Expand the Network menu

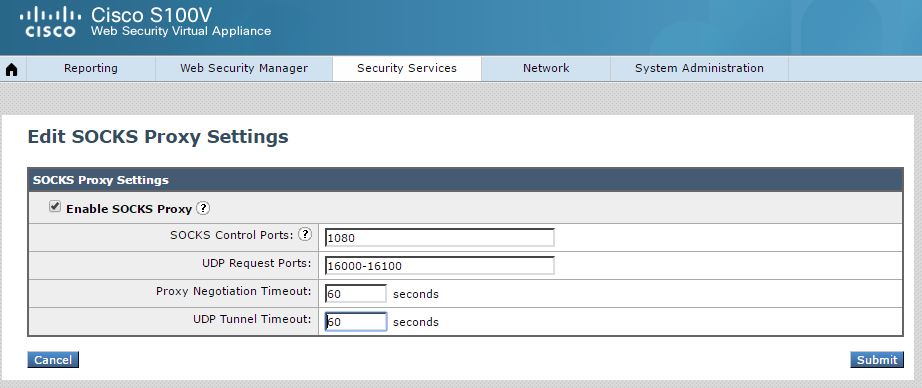coord(546,68)
